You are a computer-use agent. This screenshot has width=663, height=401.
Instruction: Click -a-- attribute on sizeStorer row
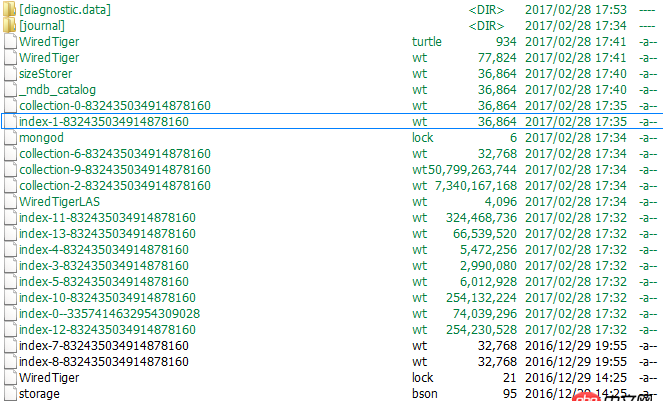tap(648, 74)
